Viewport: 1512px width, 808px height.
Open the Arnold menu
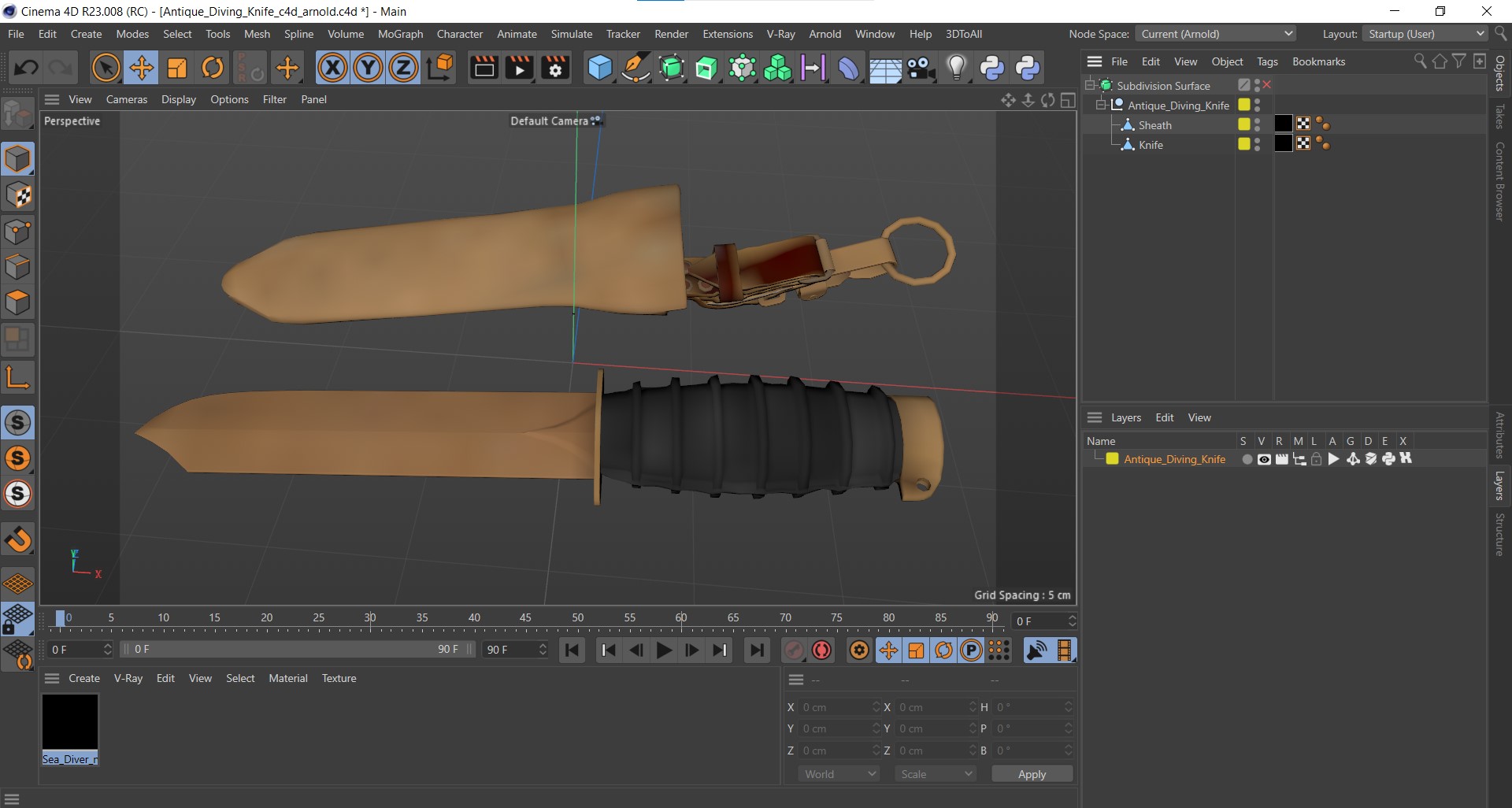825,34
